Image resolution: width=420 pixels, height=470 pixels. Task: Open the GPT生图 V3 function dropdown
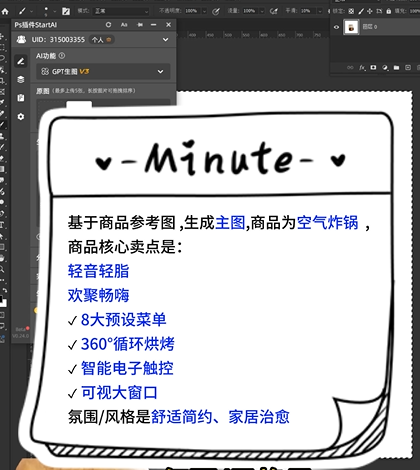coord(103,72)
